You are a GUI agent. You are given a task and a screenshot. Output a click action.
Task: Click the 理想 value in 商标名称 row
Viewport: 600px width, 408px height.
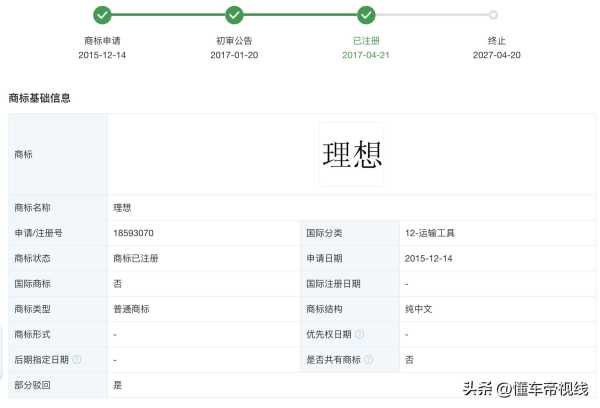coord(122,207)
